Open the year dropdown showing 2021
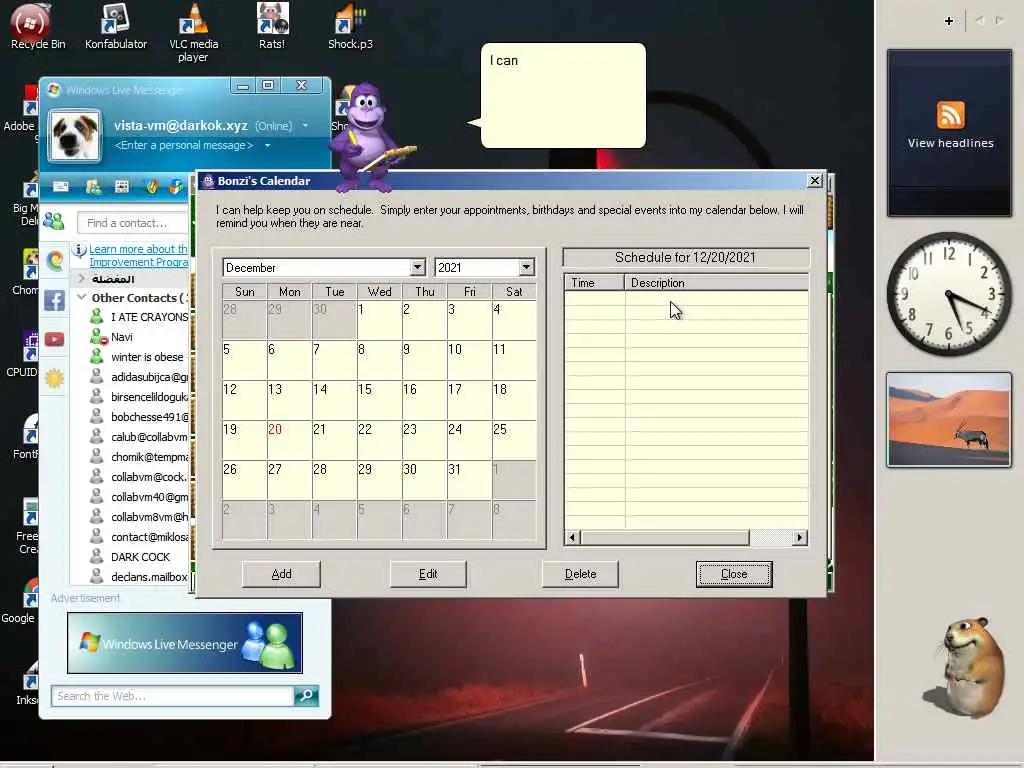Viewport: 1024px width, 768px height. pos(526,267)
